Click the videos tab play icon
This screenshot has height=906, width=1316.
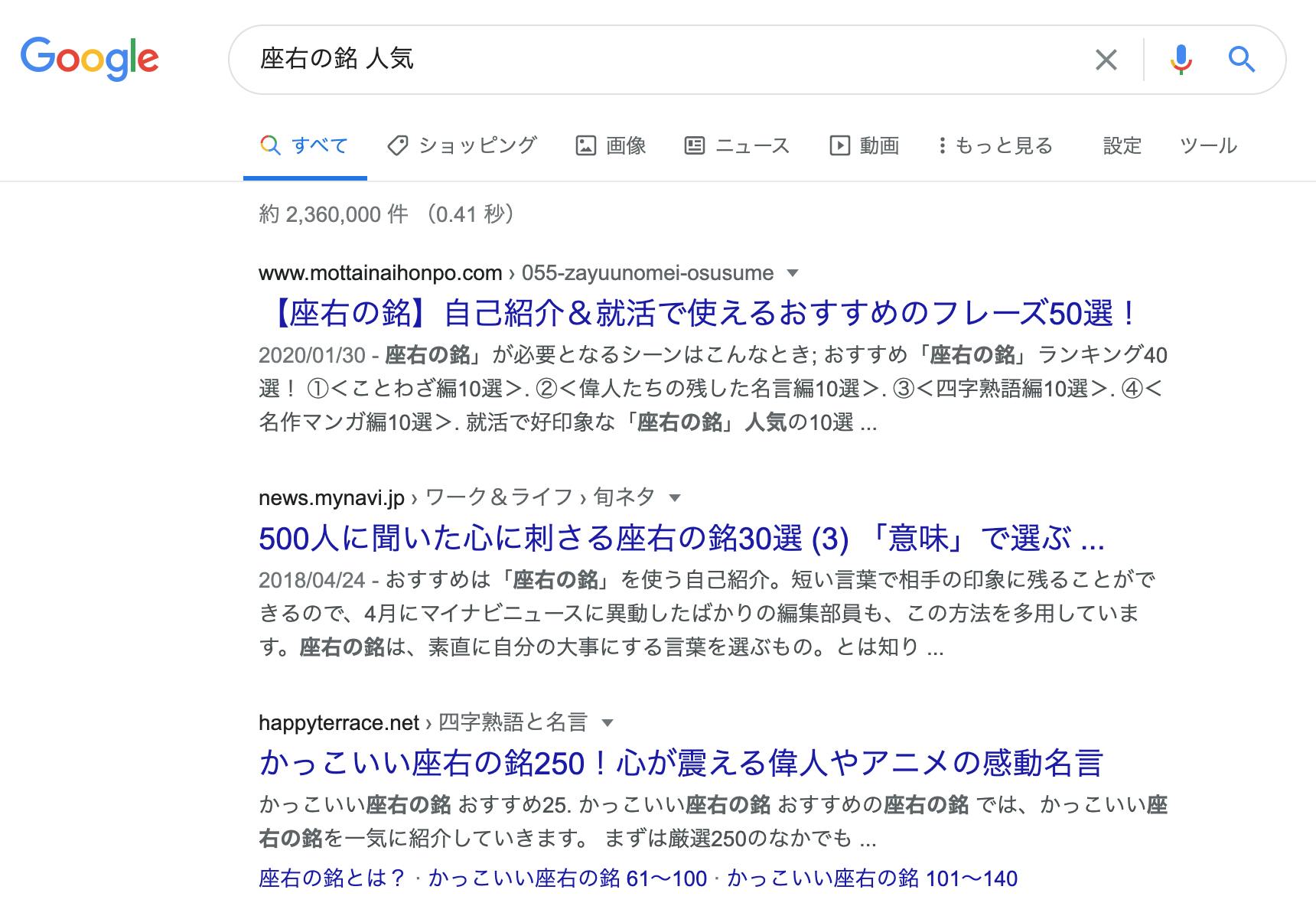(839, 145)
